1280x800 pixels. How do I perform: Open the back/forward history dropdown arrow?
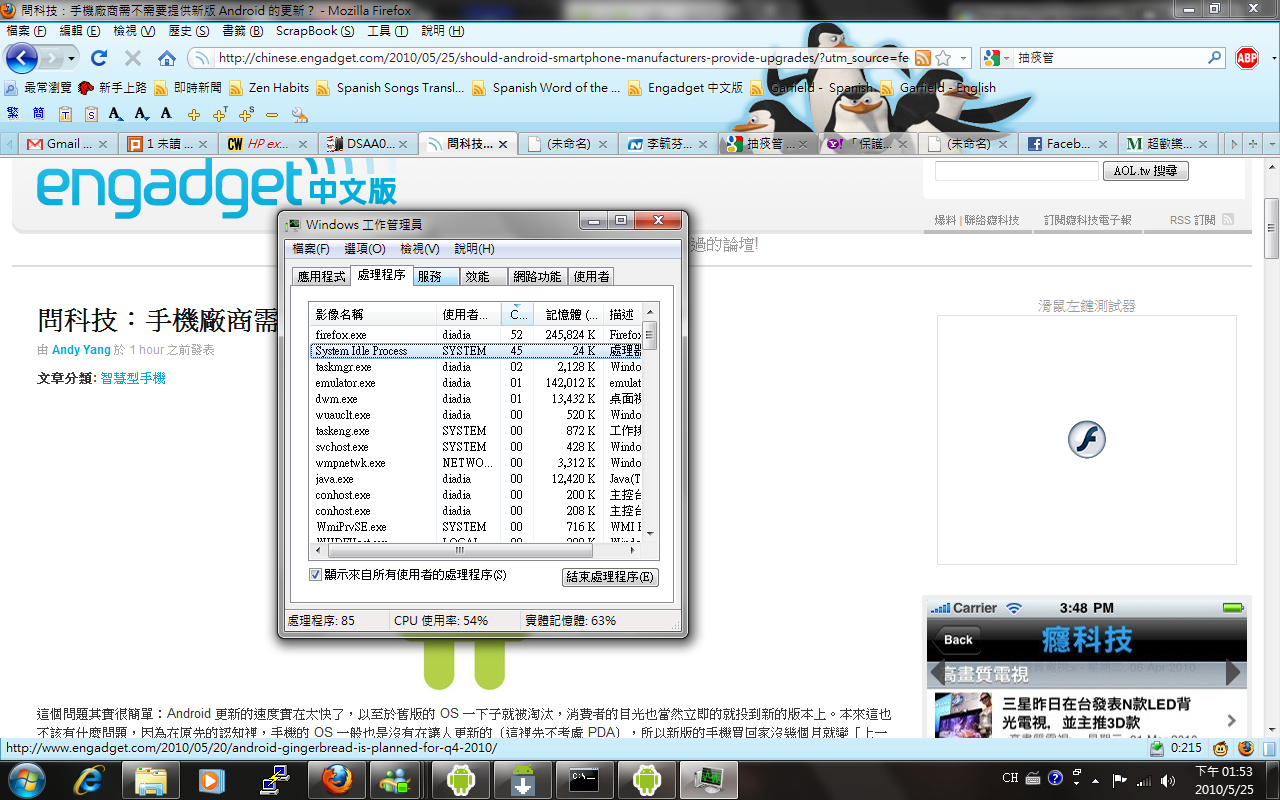[71, 58]
